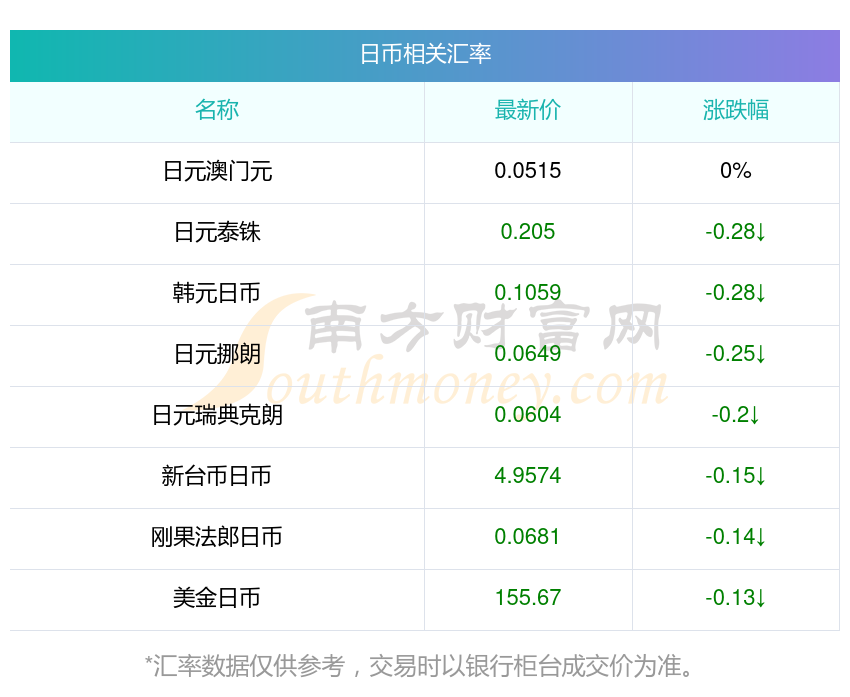Choose the 刚果法郎日币 currency pair
The image size is (850, 697).
[217, 537]
